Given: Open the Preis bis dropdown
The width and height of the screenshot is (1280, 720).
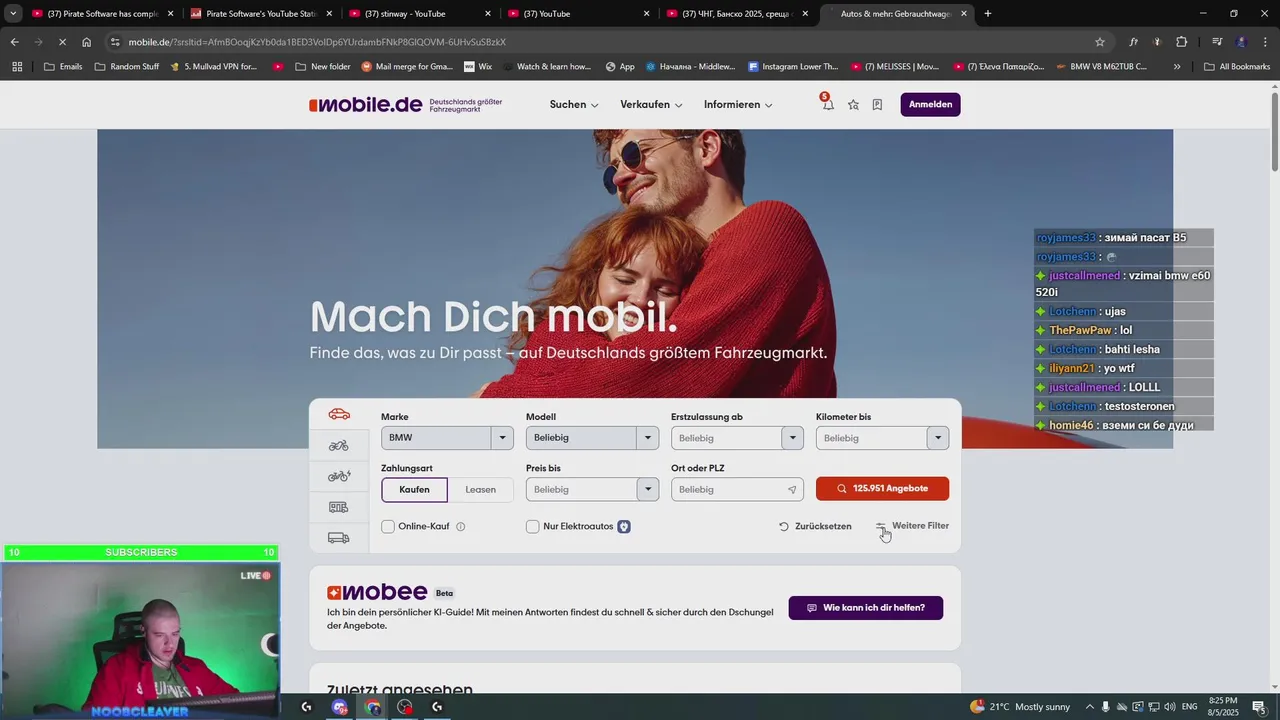Looking at the screenshot, I should pos(592,490).
